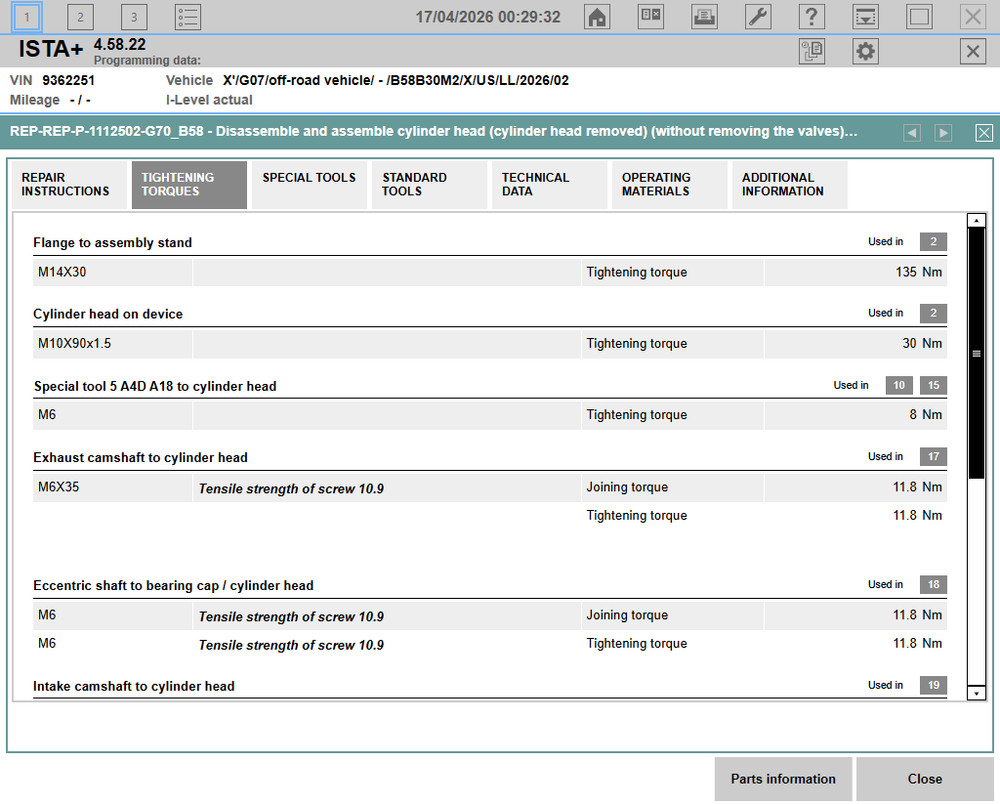Open the home screen icon
The height and width of the screenshot is (804, 1000).
[x=597, y=16]
